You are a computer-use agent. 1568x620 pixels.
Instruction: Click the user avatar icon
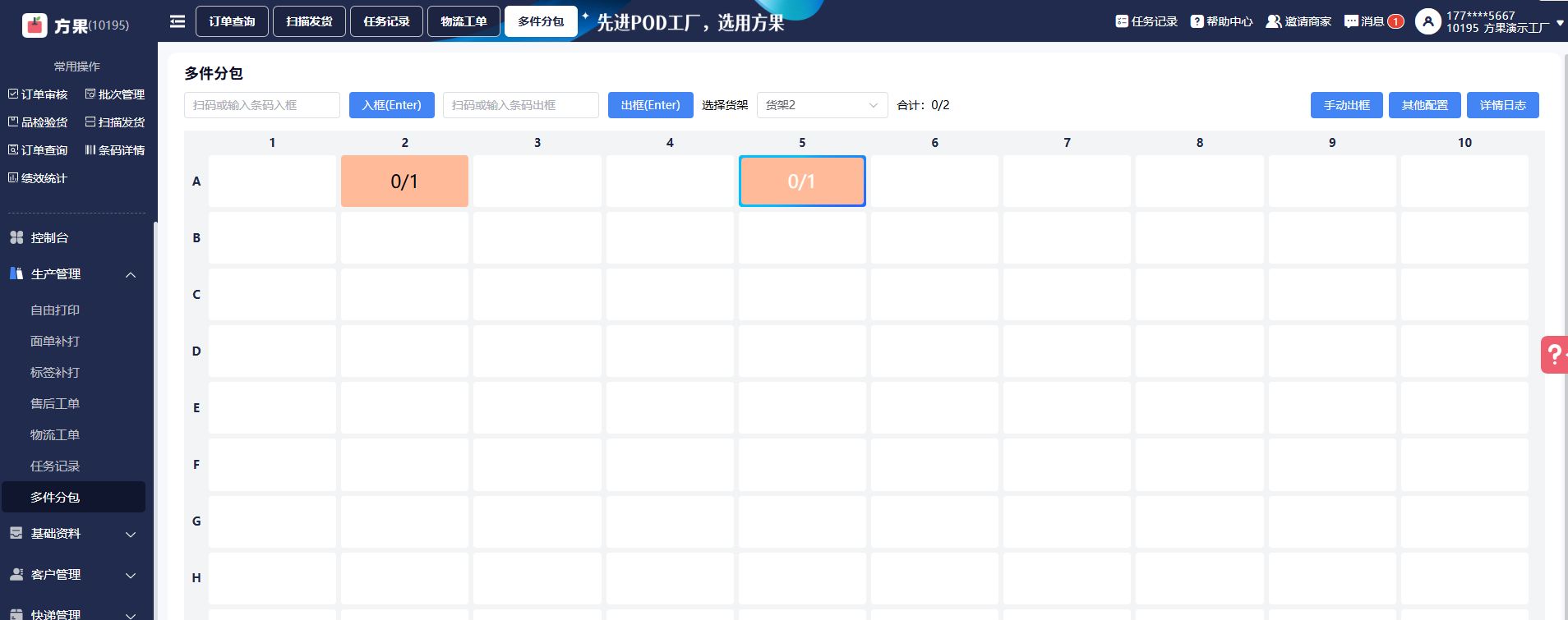point(1428,21)
